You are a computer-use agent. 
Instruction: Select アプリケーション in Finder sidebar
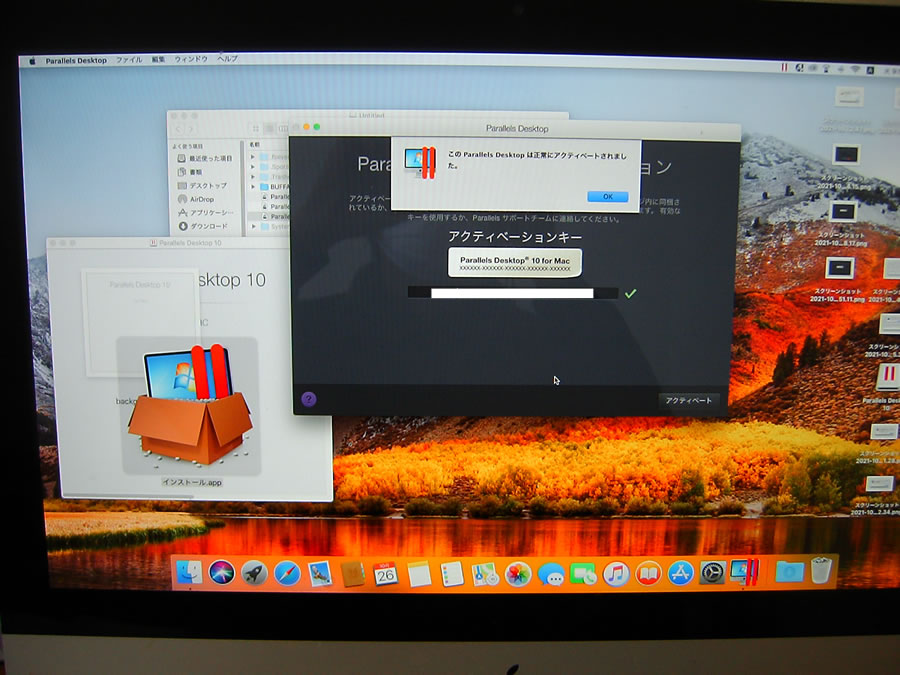(x=205, y=212)
